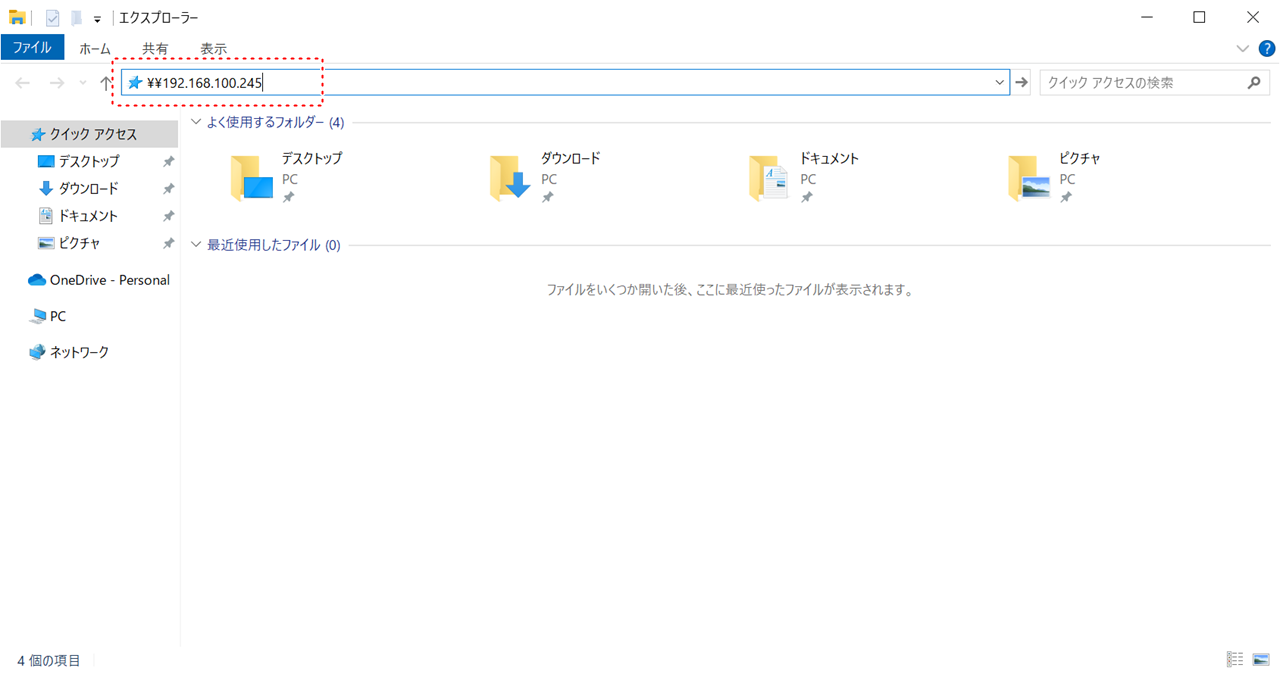Open the ピクチャ folder in main pane
1280x674 pixels.
click(1029, 178)
